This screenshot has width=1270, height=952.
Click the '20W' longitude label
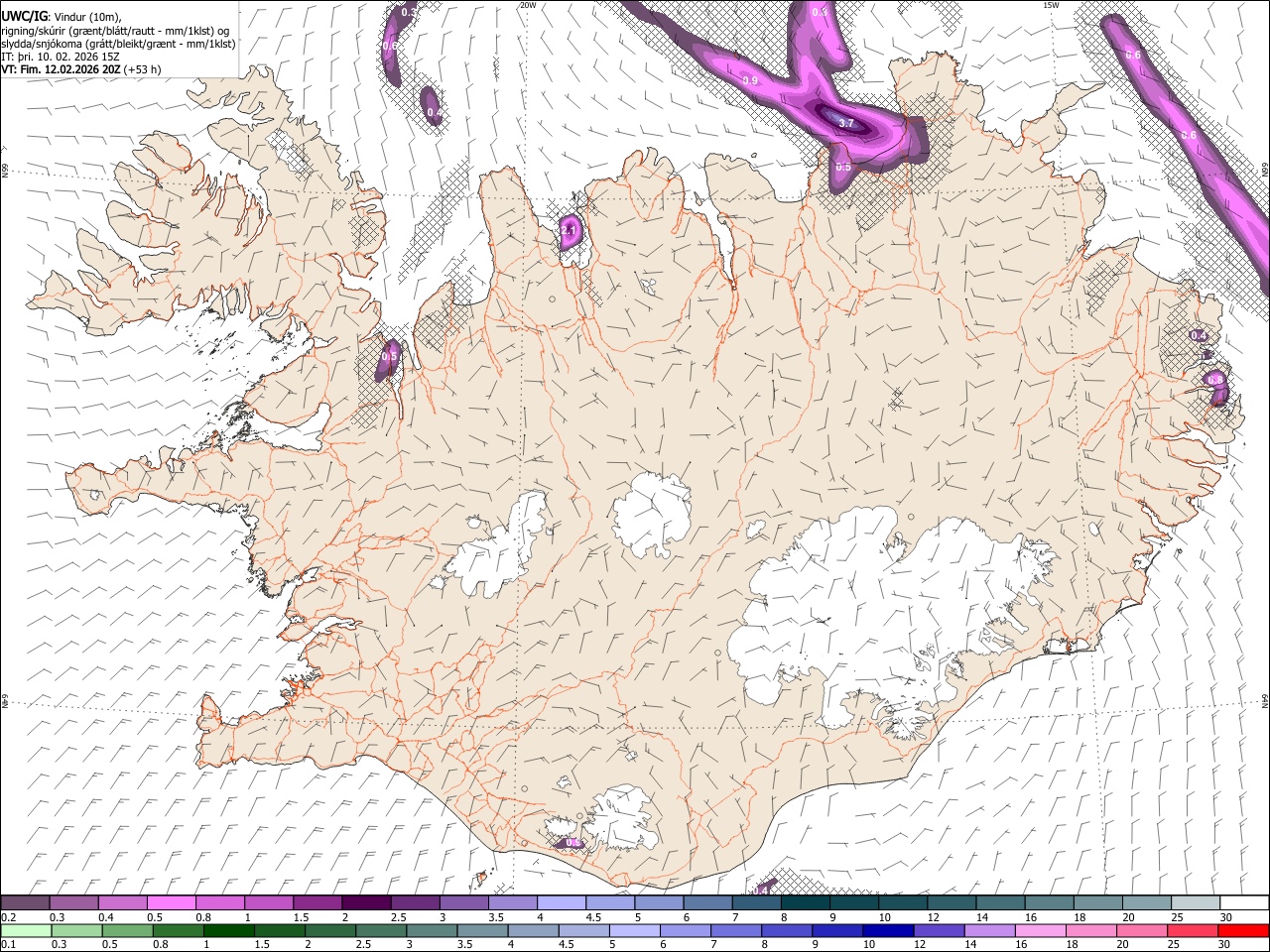pyautogui.click(x=528, y=5)
